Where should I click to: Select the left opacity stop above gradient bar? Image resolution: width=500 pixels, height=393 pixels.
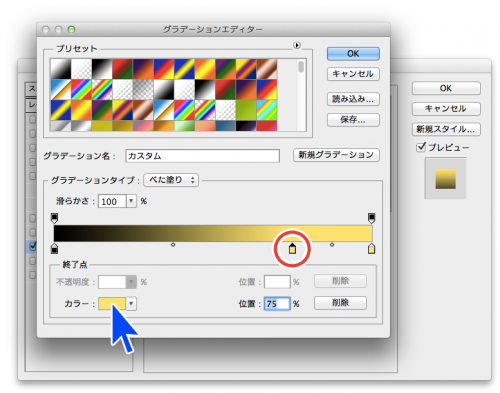pos(54,218)
